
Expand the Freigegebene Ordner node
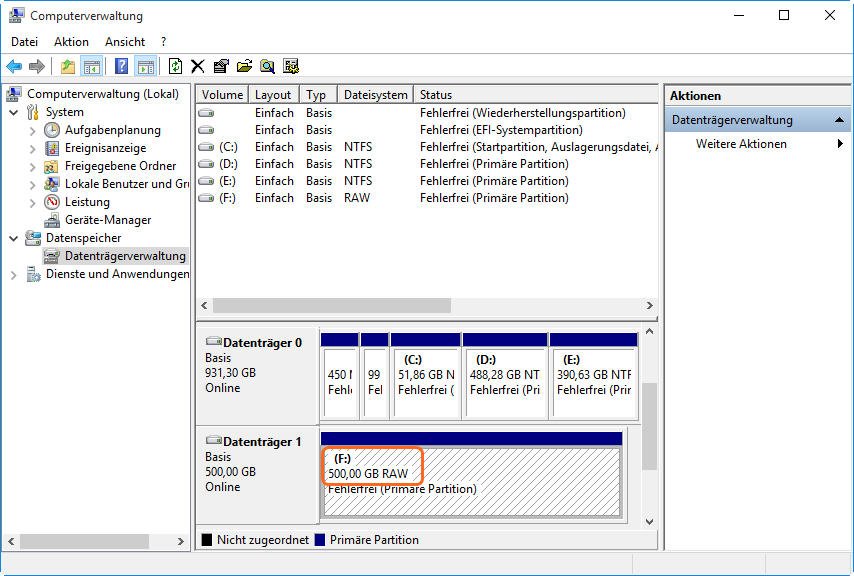pyautogui.click(x=33, y=167)
